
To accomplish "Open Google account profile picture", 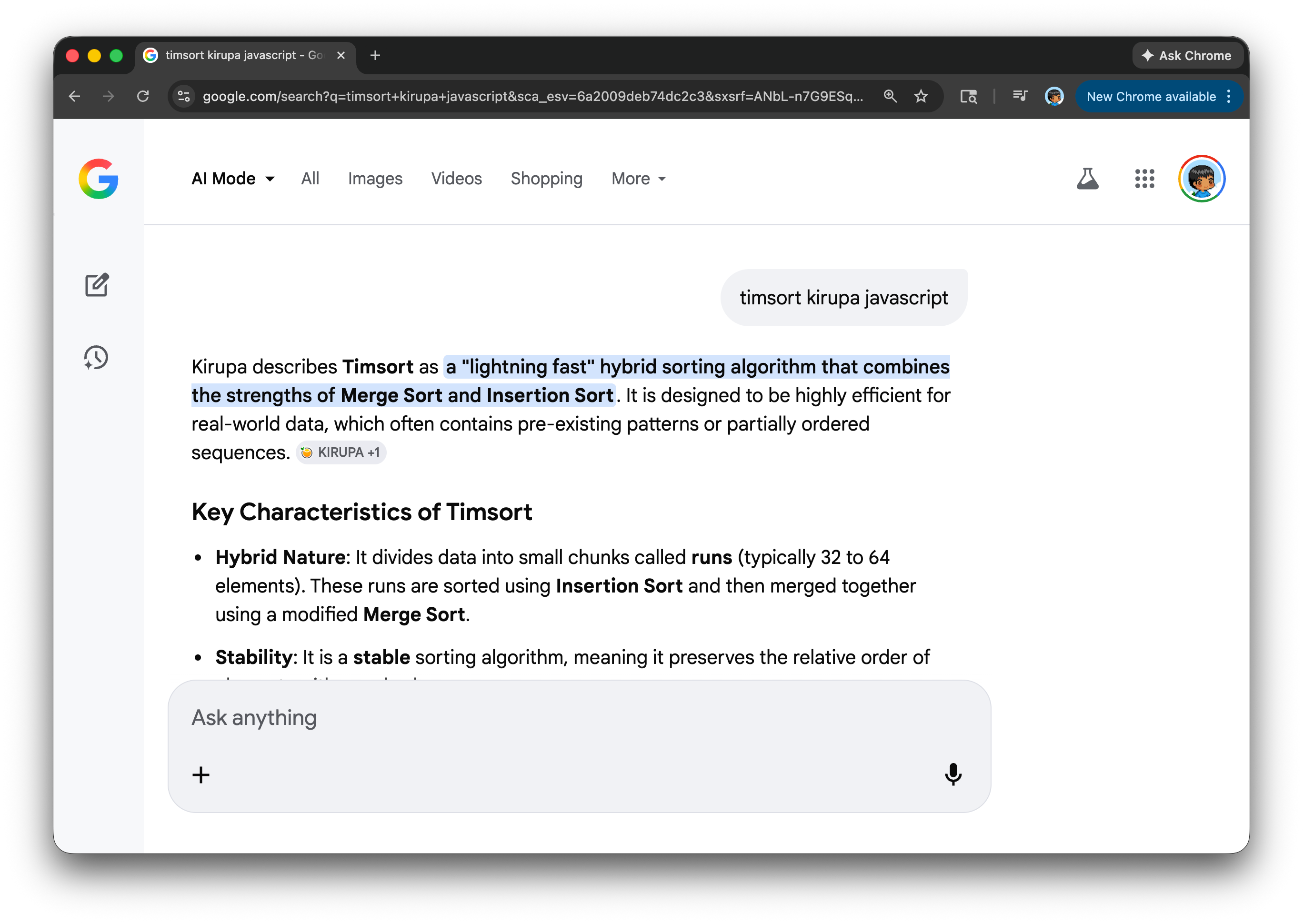I will pos(1201,179).
